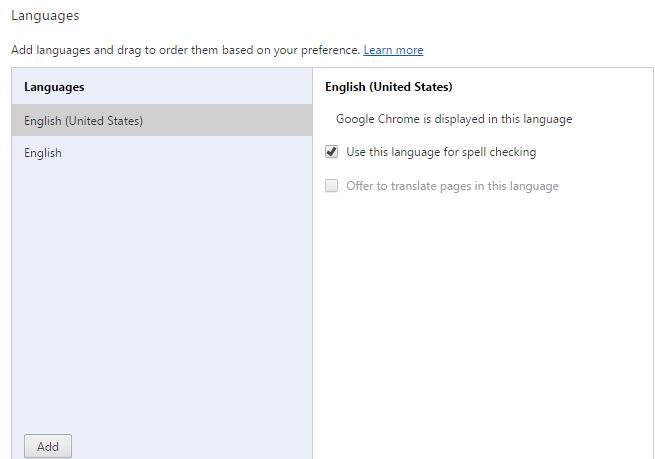Select English (United States) in the languages list
Screen dimensions: 655x459
[162, 120]
